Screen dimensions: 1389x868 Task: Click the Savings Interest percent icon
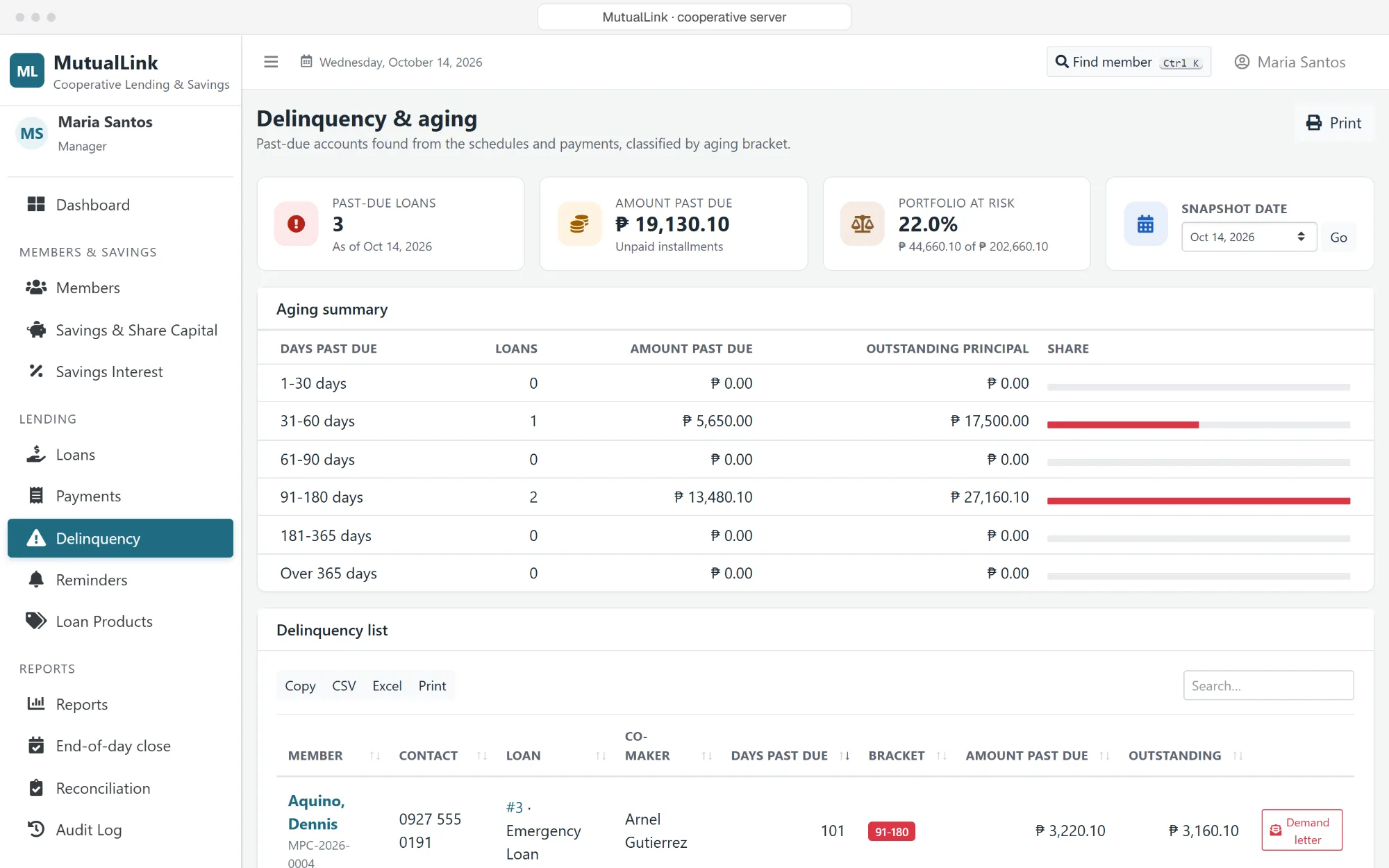(x=36, y=371)
